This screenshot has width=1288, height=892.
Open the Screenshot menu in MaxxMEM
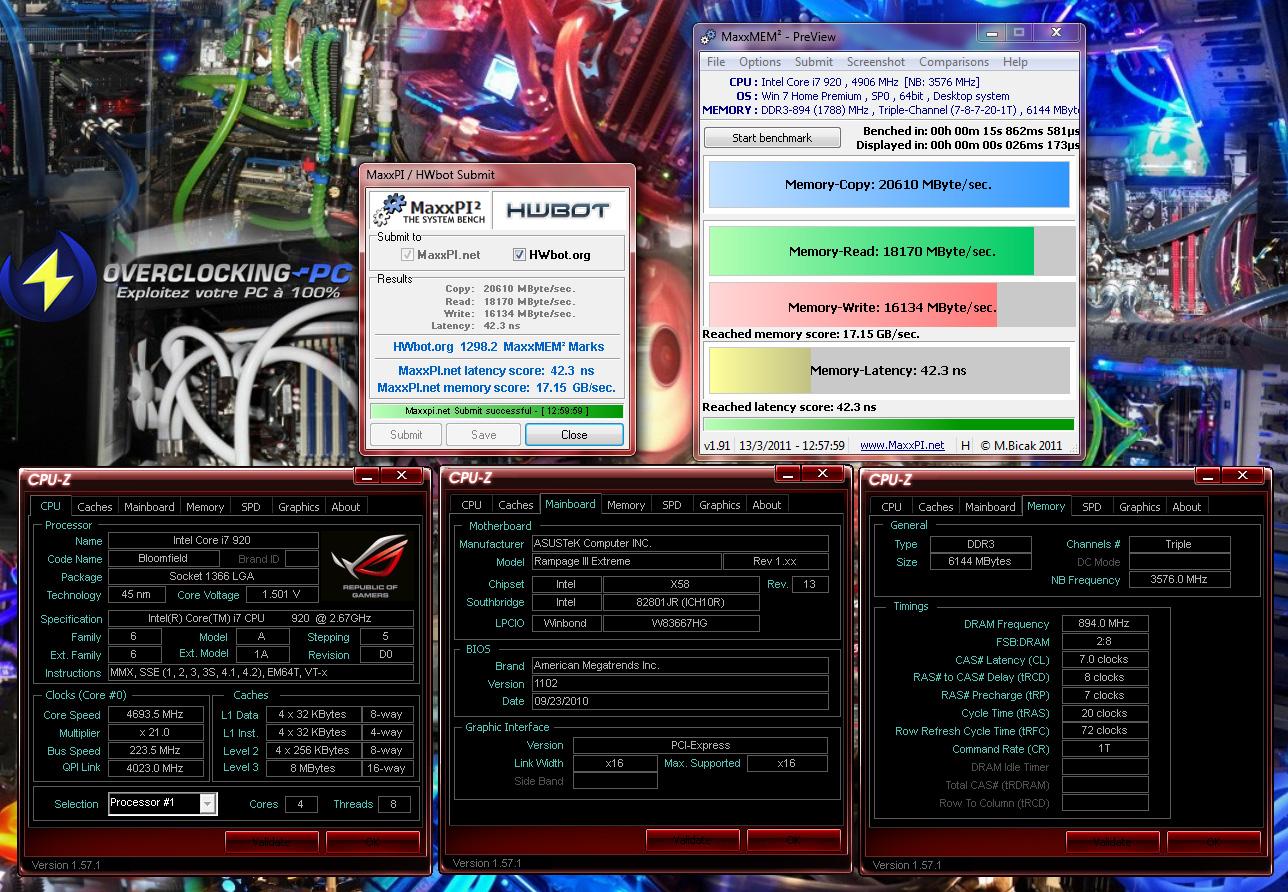(876, 62)
